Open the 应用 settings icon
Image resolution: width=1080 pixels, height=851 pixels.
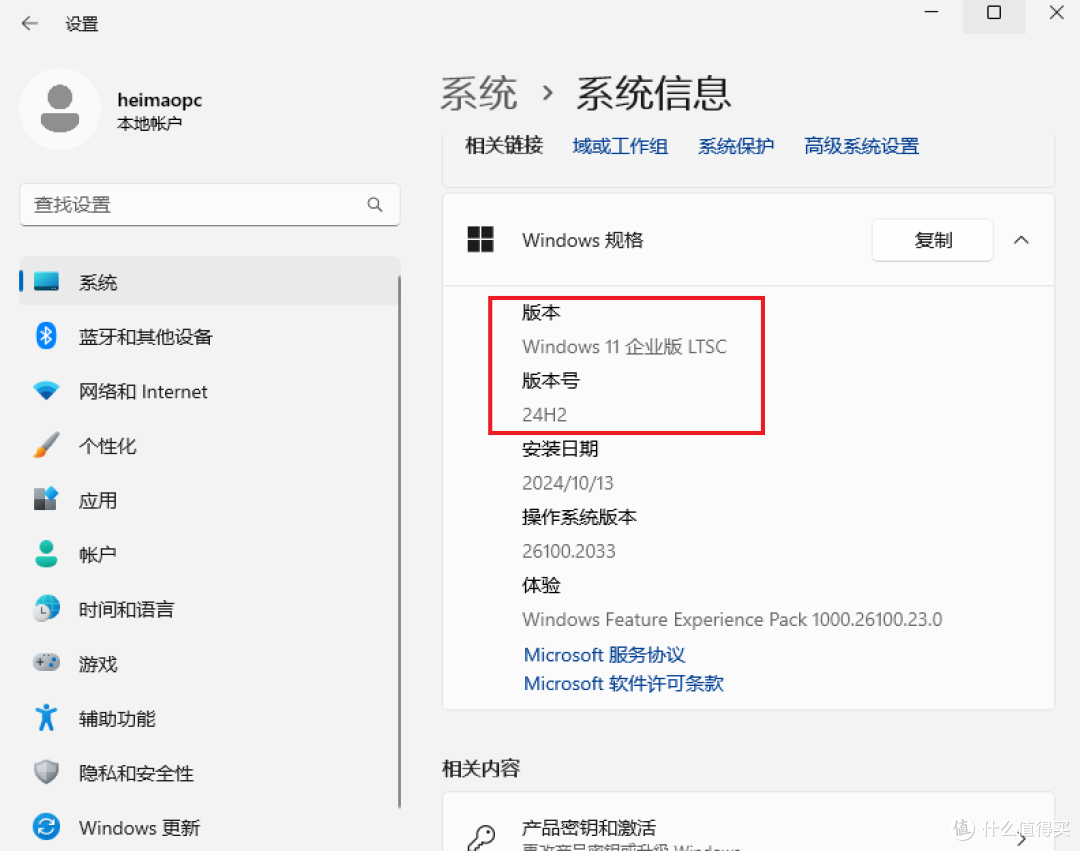(46, 499)
